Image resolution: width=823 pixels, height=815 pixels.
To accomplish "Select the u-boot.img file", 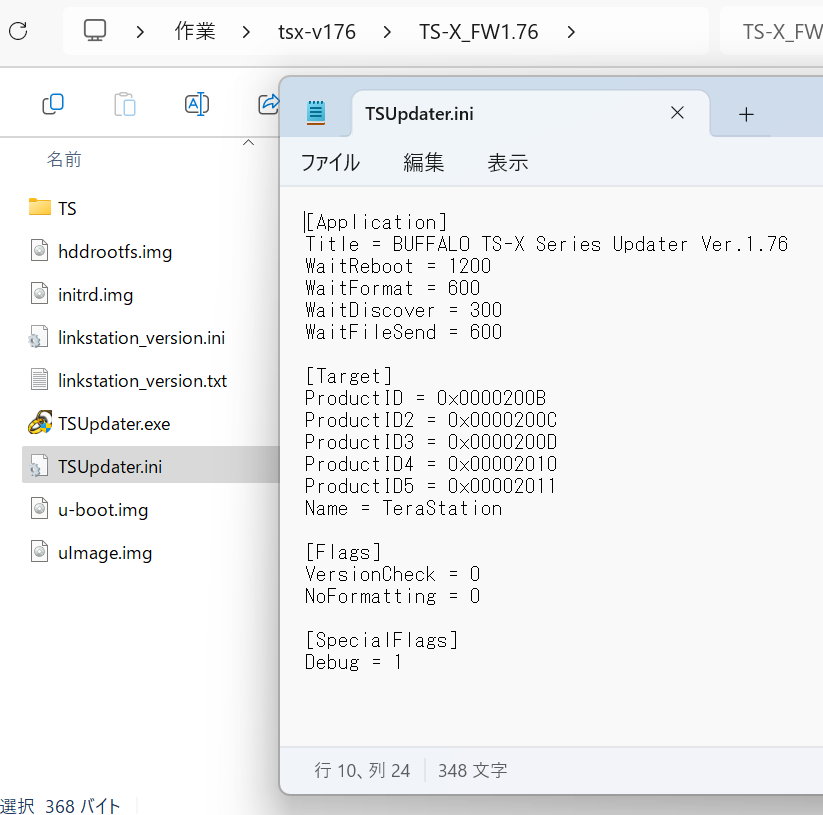I will tap(103, 510).
